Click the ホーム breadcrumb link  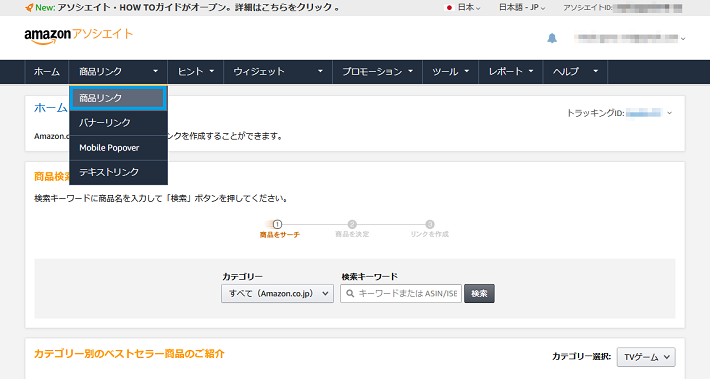point(51,108)
